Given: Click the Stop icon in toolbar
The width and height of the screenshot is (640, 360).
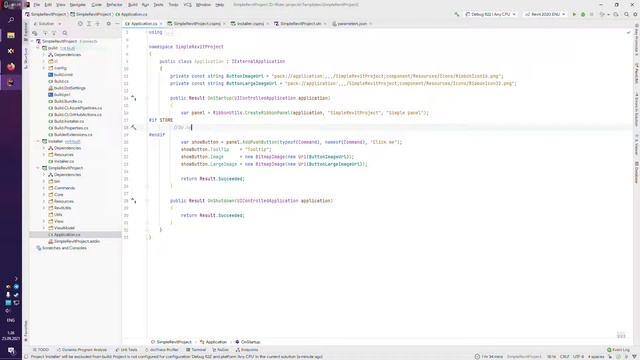Looking at the screenshot, I should (x=591, y=14).
